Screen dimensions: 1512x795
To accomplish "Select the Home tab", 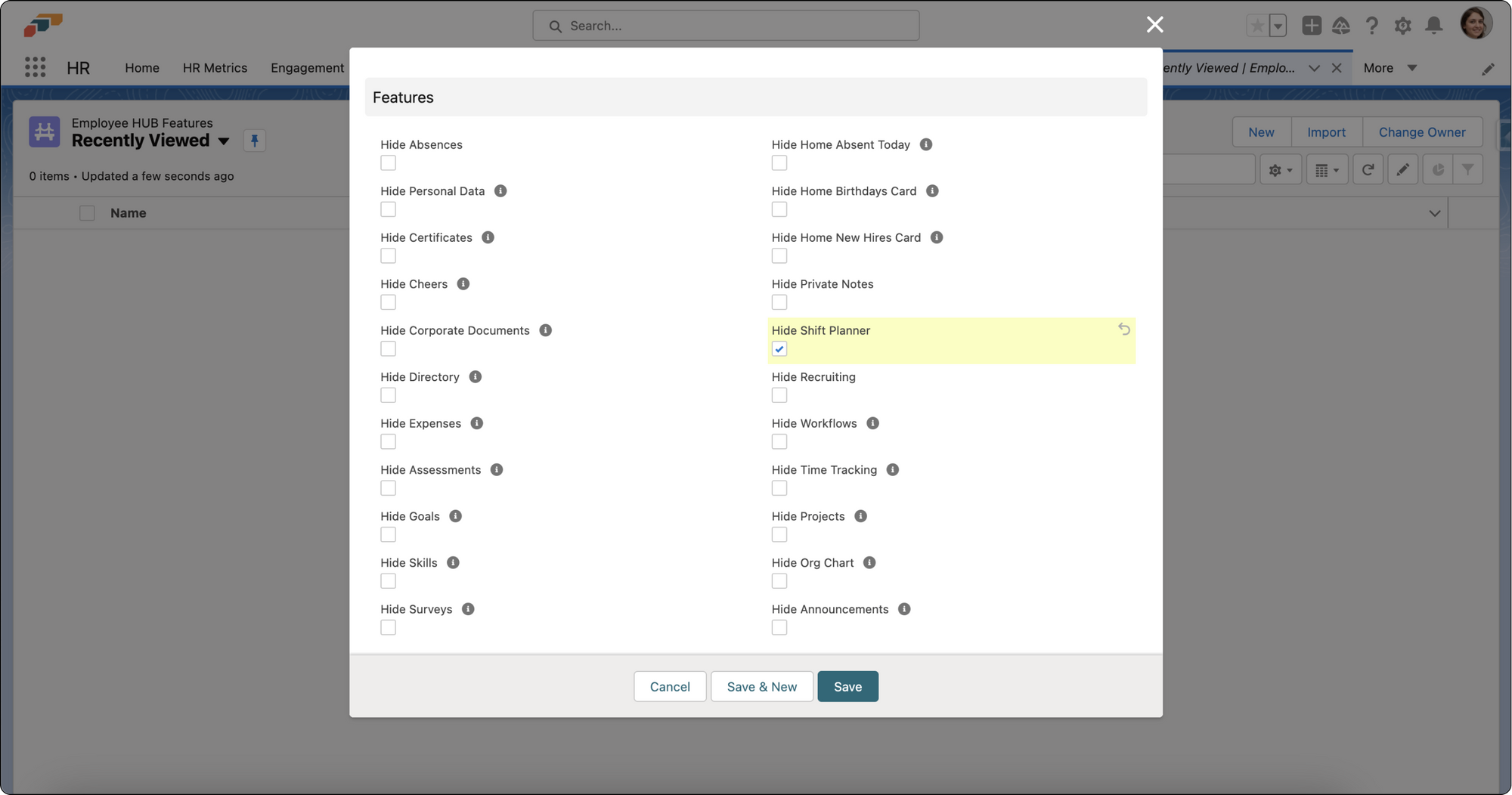I will coord(142,68).
